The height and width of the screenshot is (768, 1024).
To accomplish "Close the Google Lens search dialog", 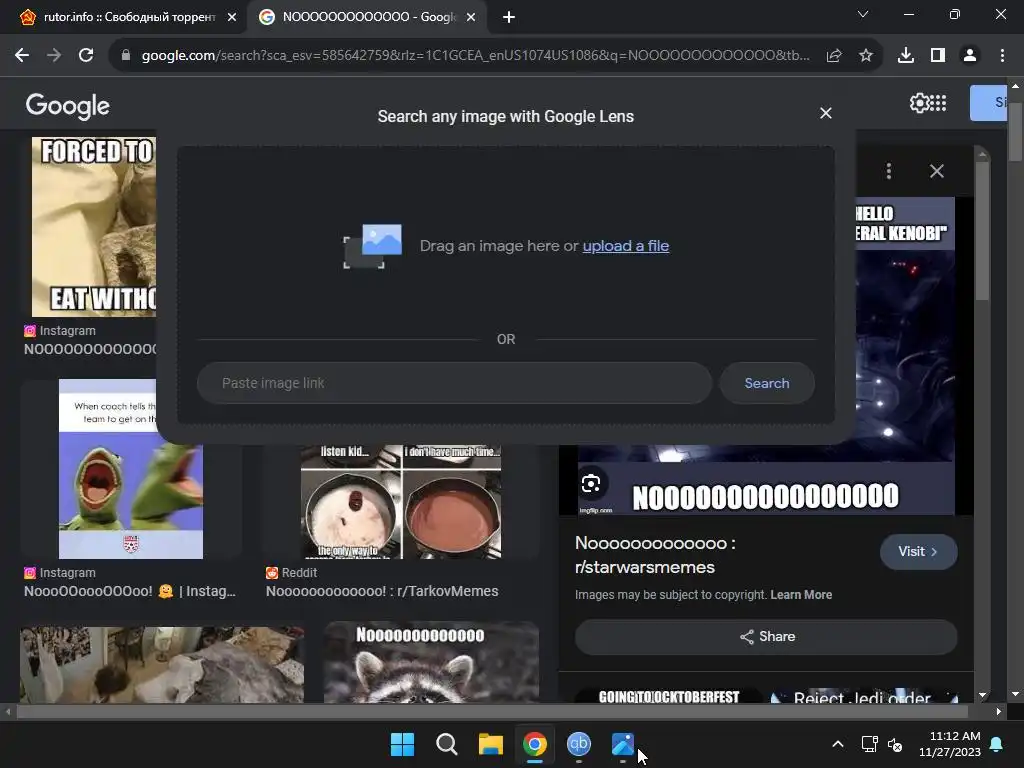I will 825,114.
